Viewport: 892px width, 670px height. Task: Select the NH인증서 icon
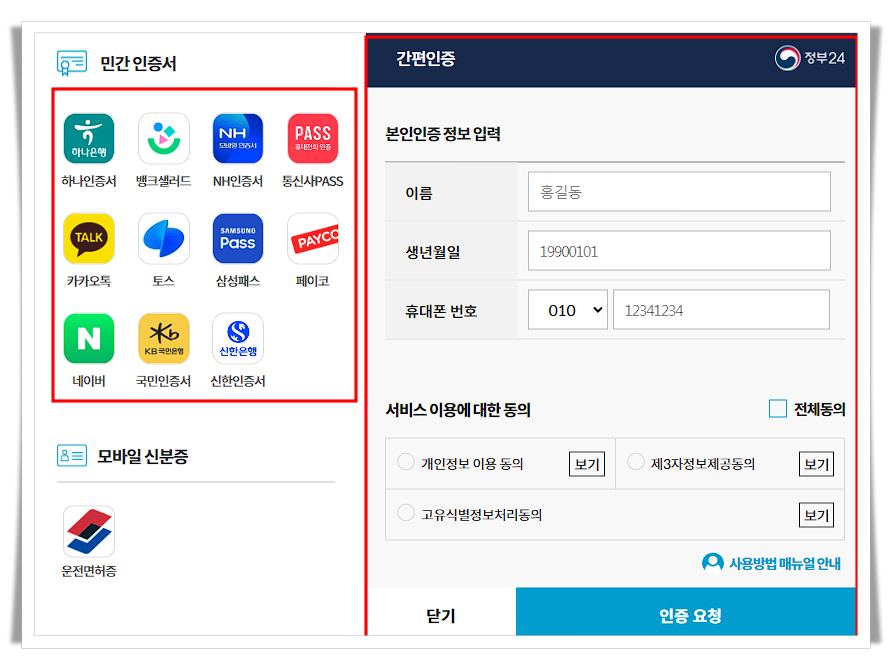click(x=238, y=138)
